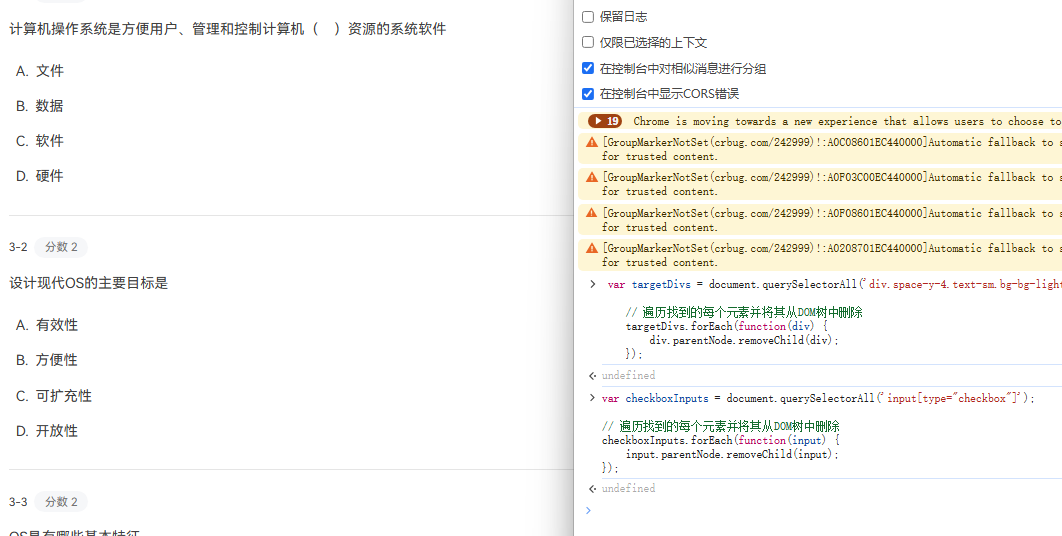Click the 分数 2 badge beside 3-2
Viewport: 1062px width, 536px height.
(60, 247)
